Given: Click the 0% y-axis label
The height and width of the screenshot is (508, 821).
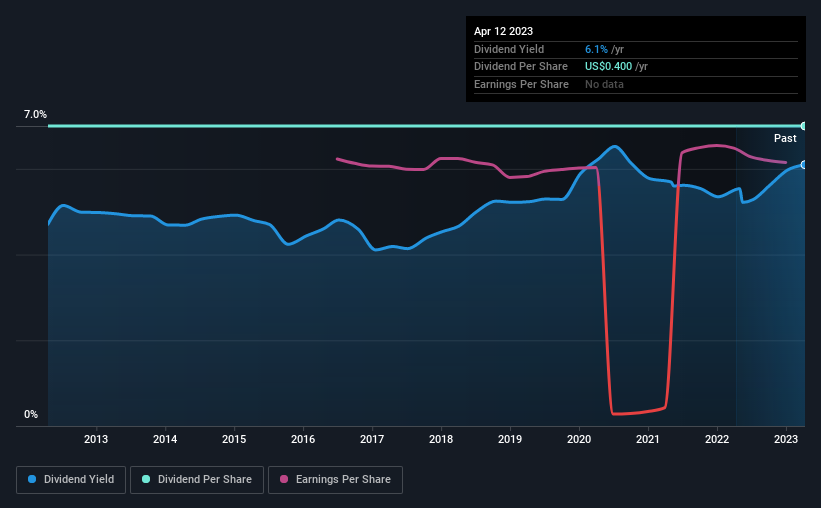Looking at the screenshot, I should 31,414.
